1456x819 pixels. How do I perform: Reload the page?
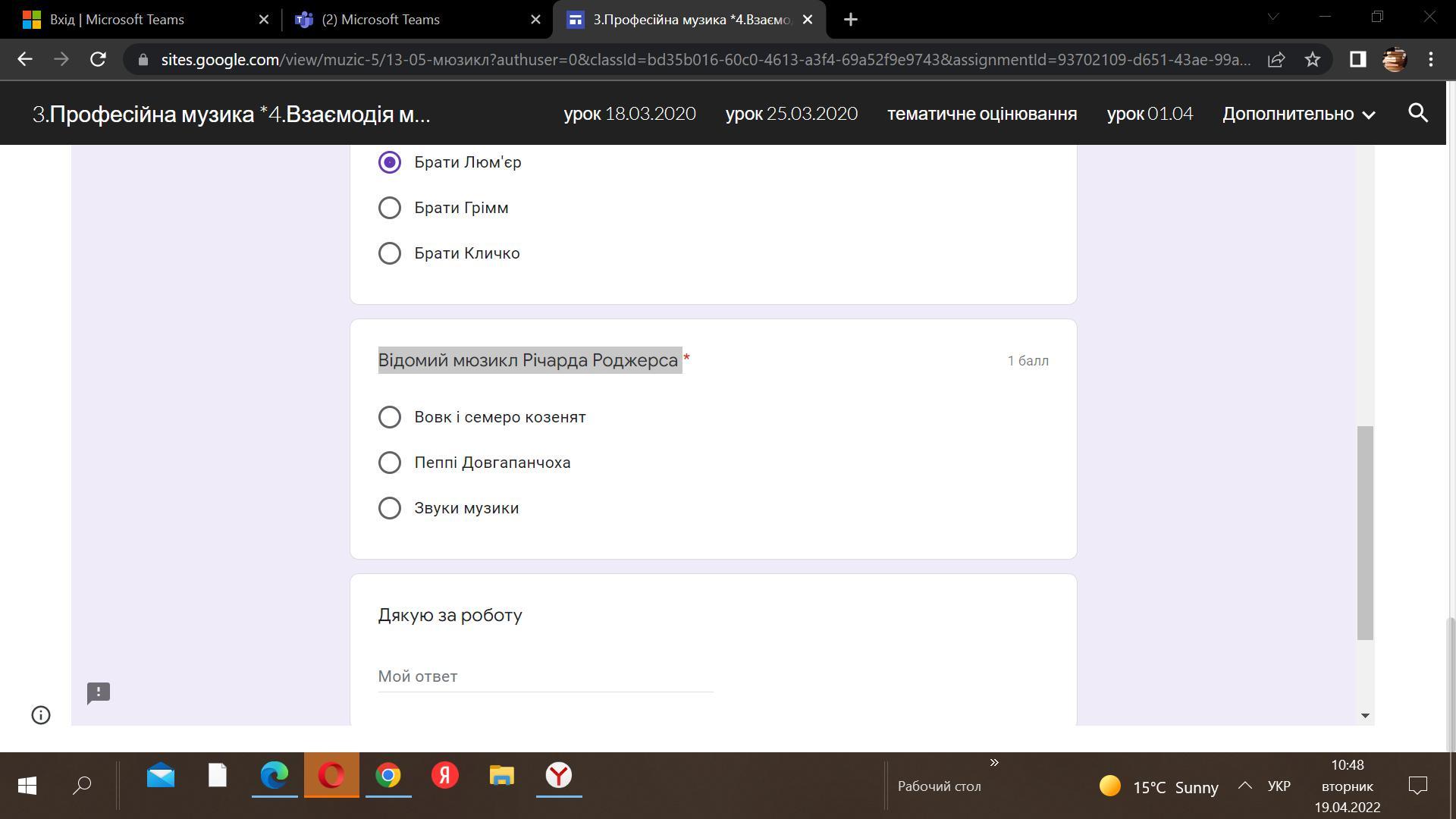click(98, 59)
